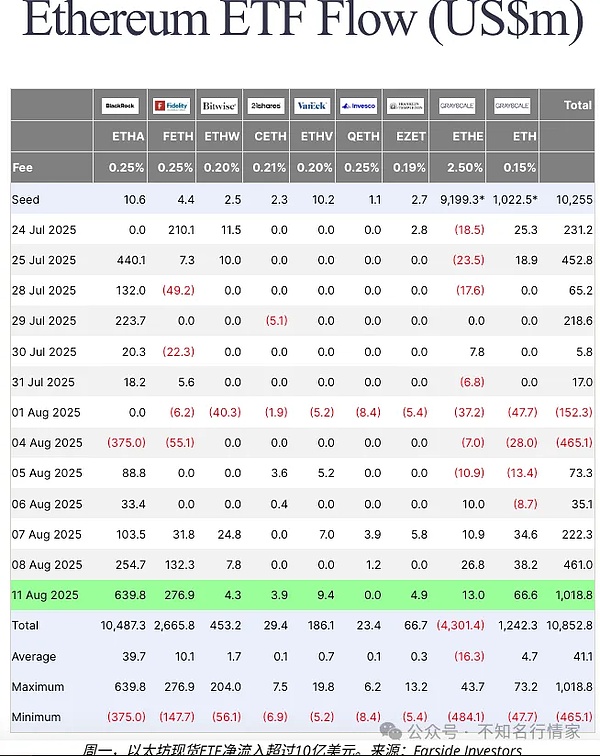600x756 pixels.
Task: Select the VanEck logo above ETHV
Action: coord(312,105)
